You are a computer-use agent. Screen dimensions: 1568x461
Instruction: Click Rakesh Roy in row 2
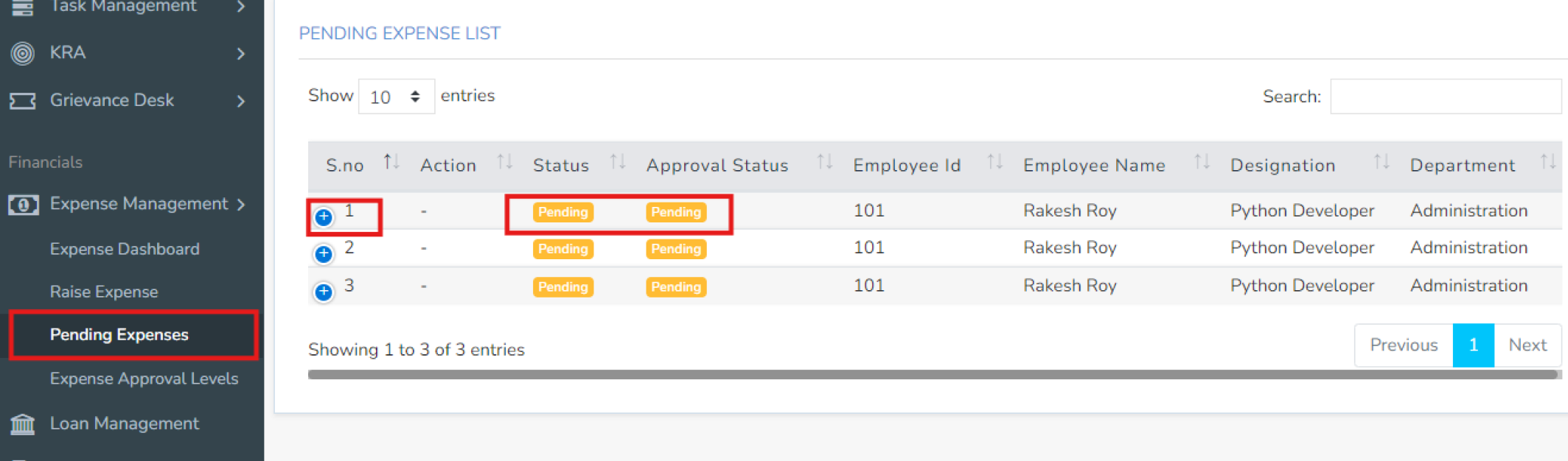(x=1070, y=247)
